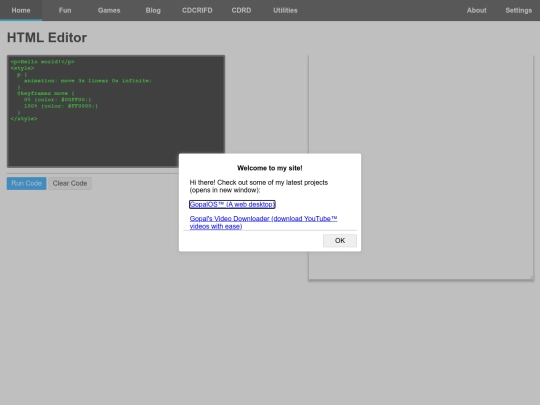
Task: Open the About page
Action: coord(476,10)
